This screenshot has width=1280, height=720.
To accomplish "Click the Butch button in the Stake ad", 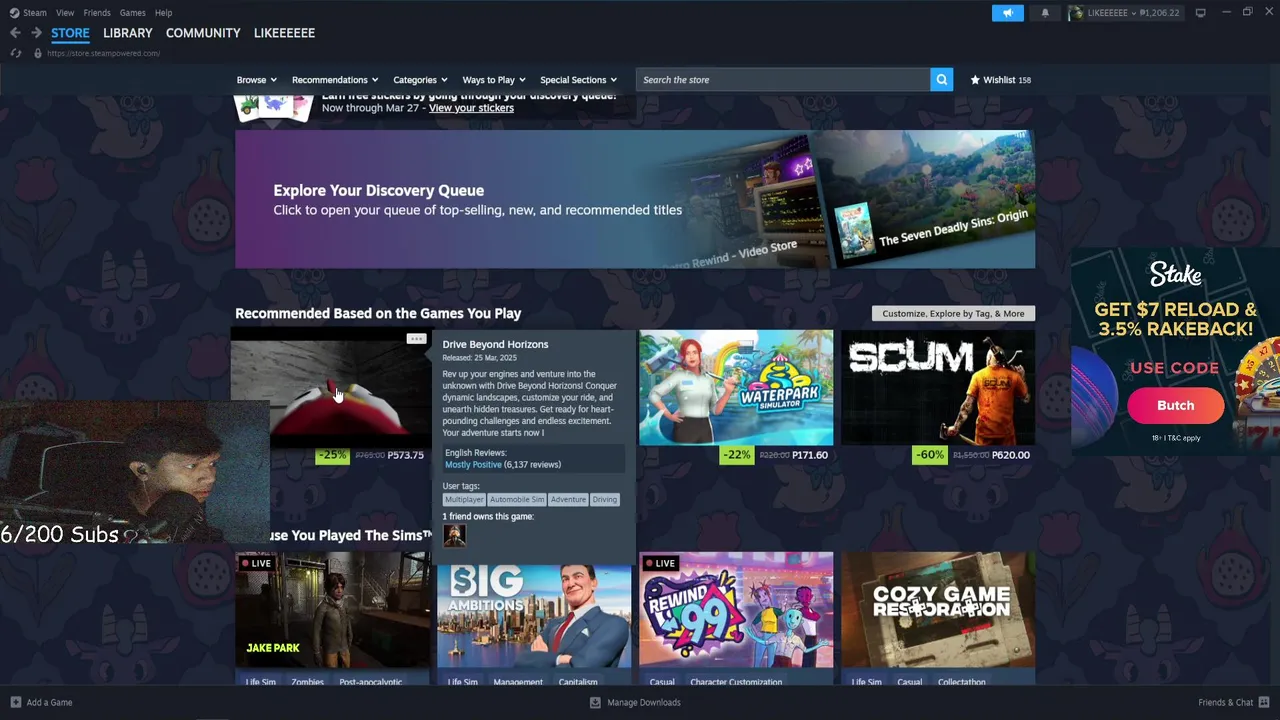I will click(1175, 405).
